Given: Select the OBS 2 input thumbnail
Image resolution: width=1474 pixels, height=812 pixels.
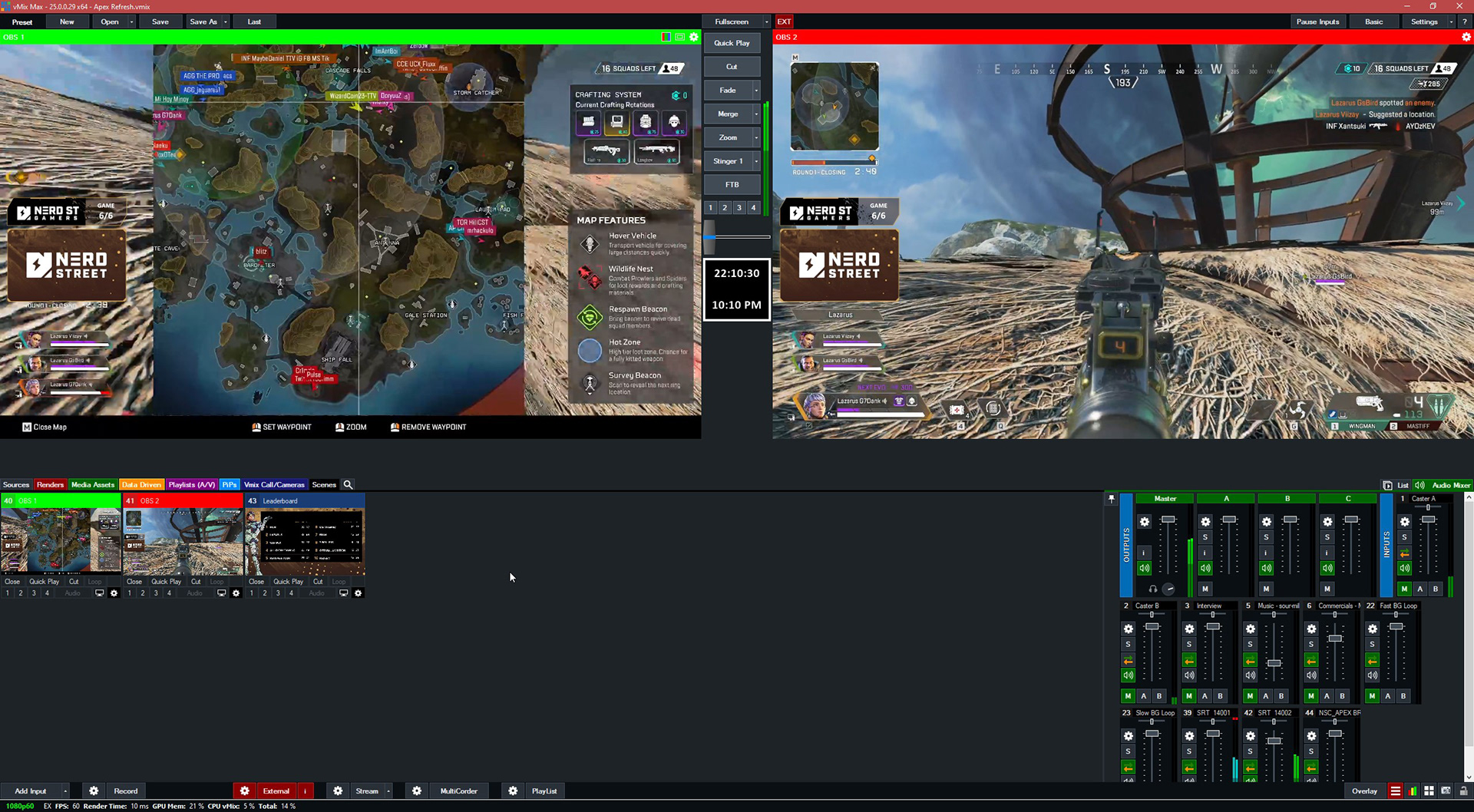Looking at the screenshot, I should click(x=183, y=541).
